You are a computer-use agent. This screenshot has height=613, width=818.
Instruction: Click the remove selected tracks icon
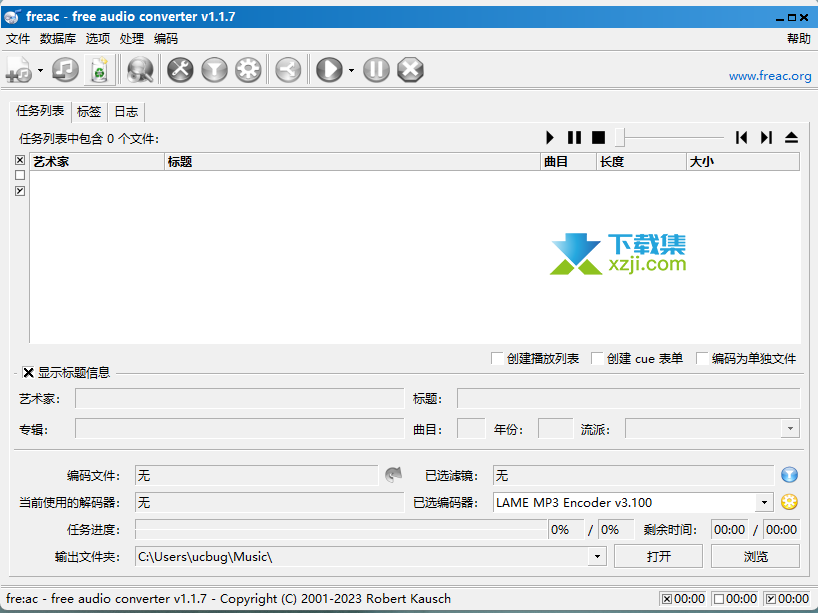(99, 70)
